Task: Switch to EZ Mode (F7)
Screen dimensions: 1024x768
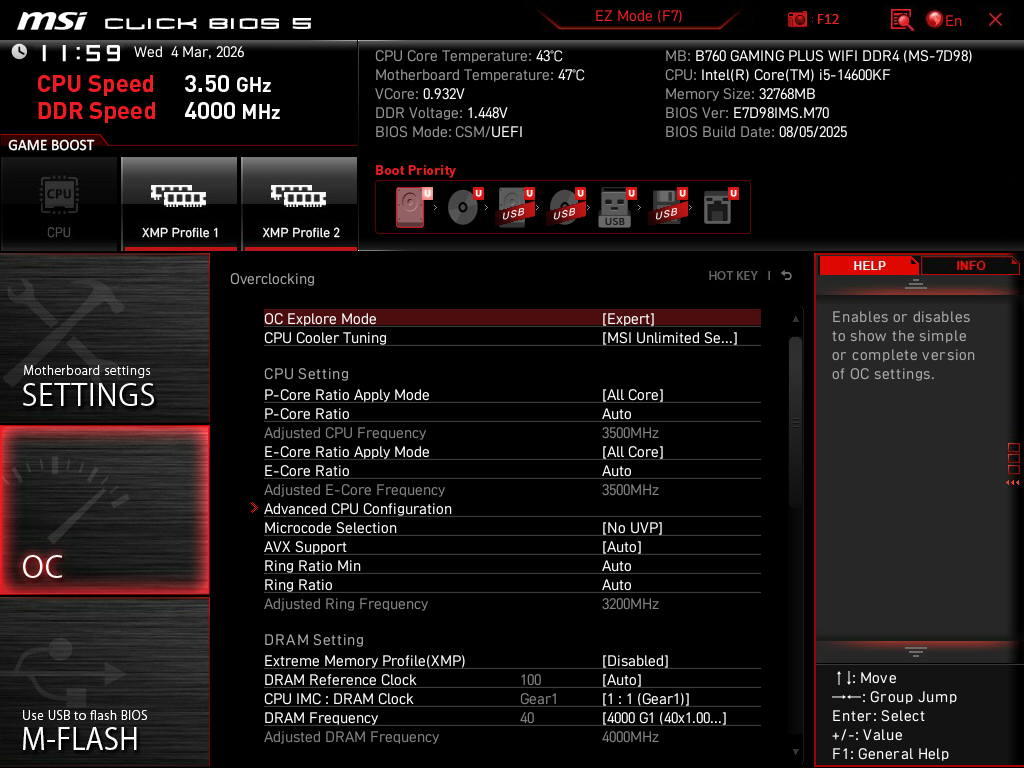Action: (638, 16)
